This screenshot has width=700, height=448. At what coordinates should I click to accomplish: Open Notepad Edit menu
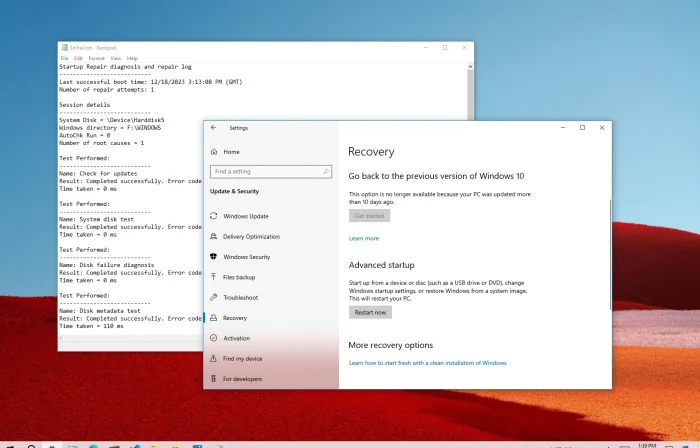click(x=78, y=58)
